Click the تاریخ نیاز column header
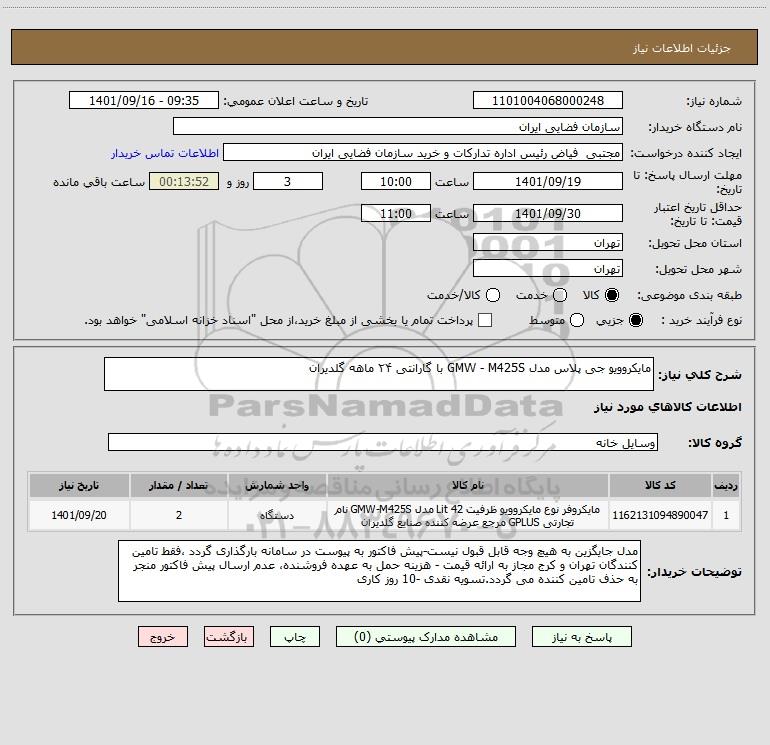 point(79,485)
